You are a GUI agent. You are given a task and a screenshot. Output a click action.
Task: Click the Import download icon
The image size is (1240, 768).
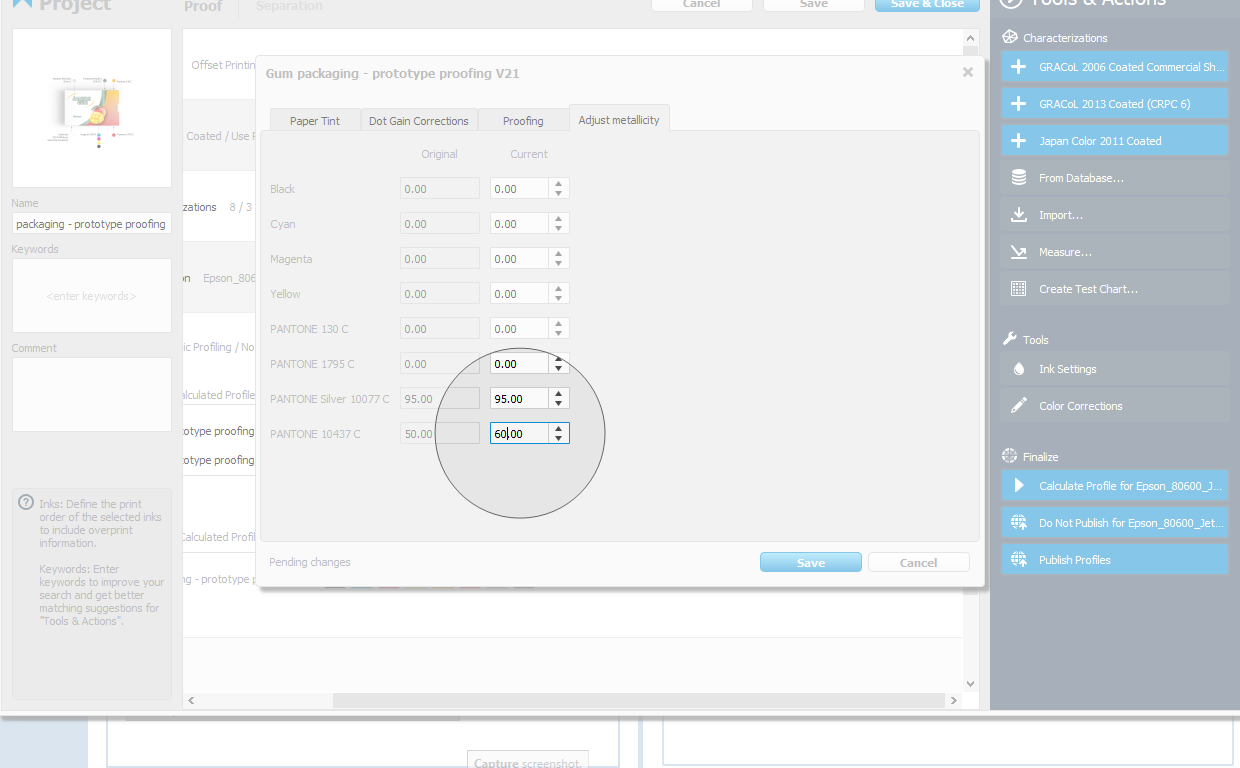(x=1018, y=215)
